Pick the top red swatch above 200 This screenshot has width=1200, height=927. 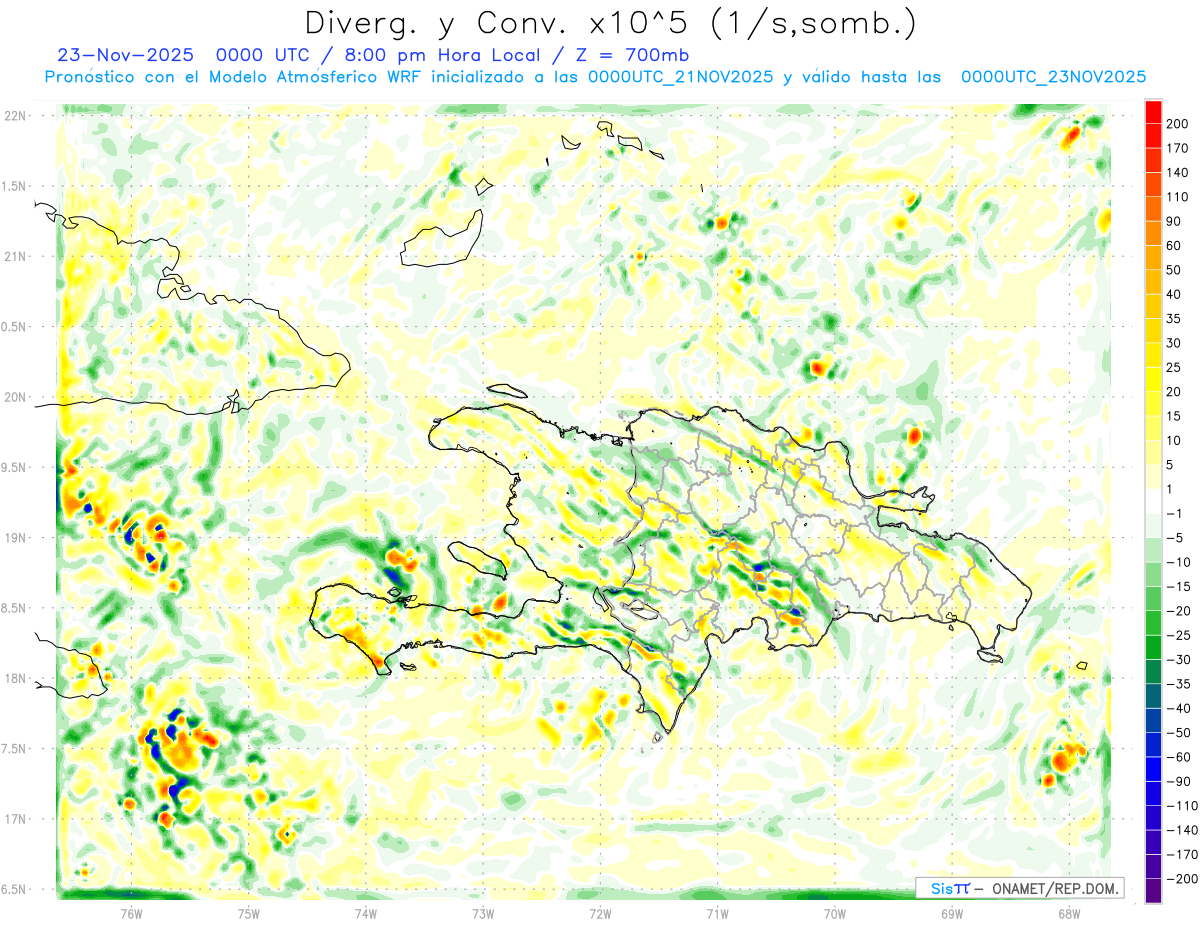tap(1154, 111)
